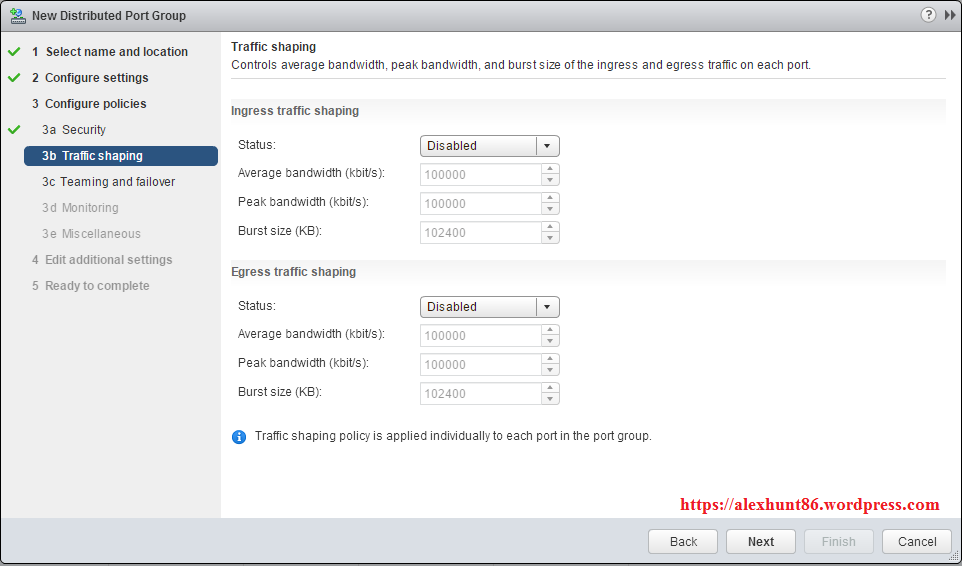The height and width of the screenshot is (566, 962).
Task: Decrease Ingress Burst size with down arrow
Action: click(549, 238)
